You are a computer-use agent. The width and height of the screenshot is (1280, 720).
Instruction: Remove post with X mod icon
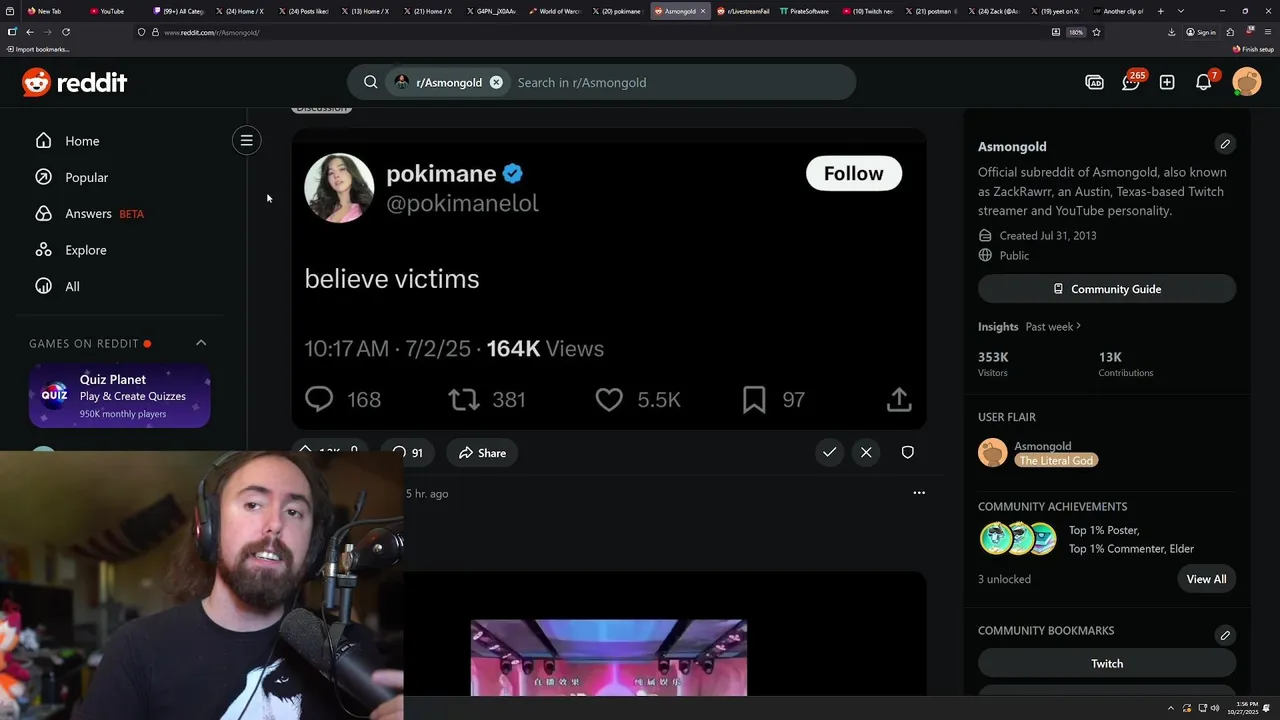(x=866, y=452)
